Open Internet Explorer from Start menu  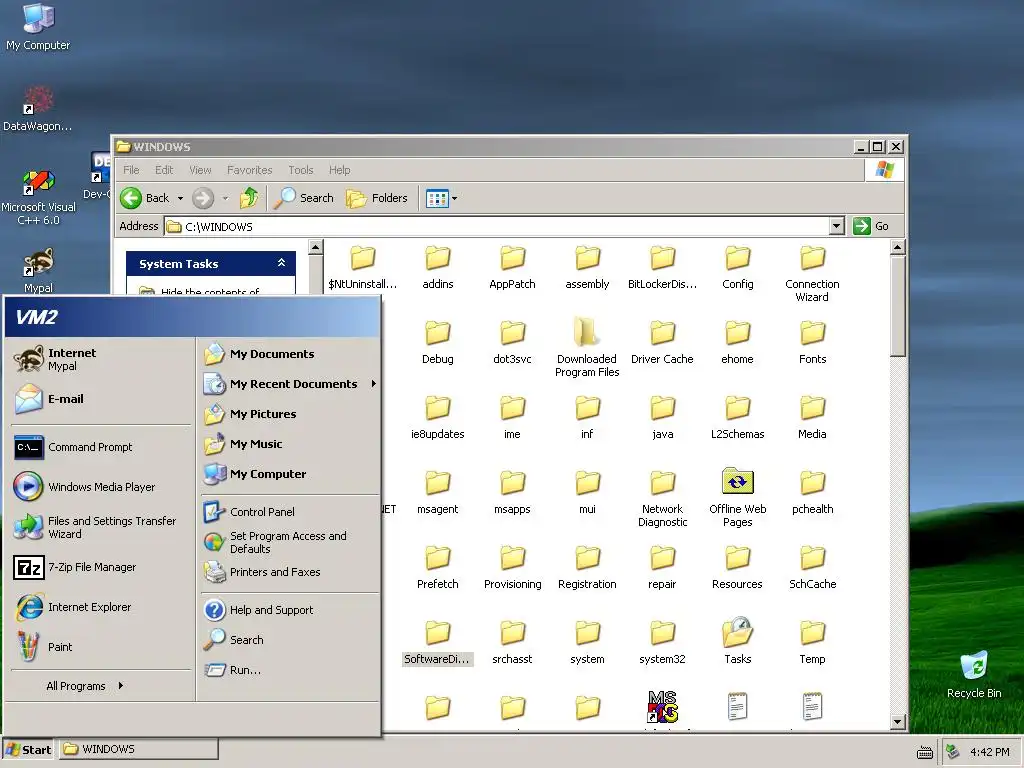[101, 607]
